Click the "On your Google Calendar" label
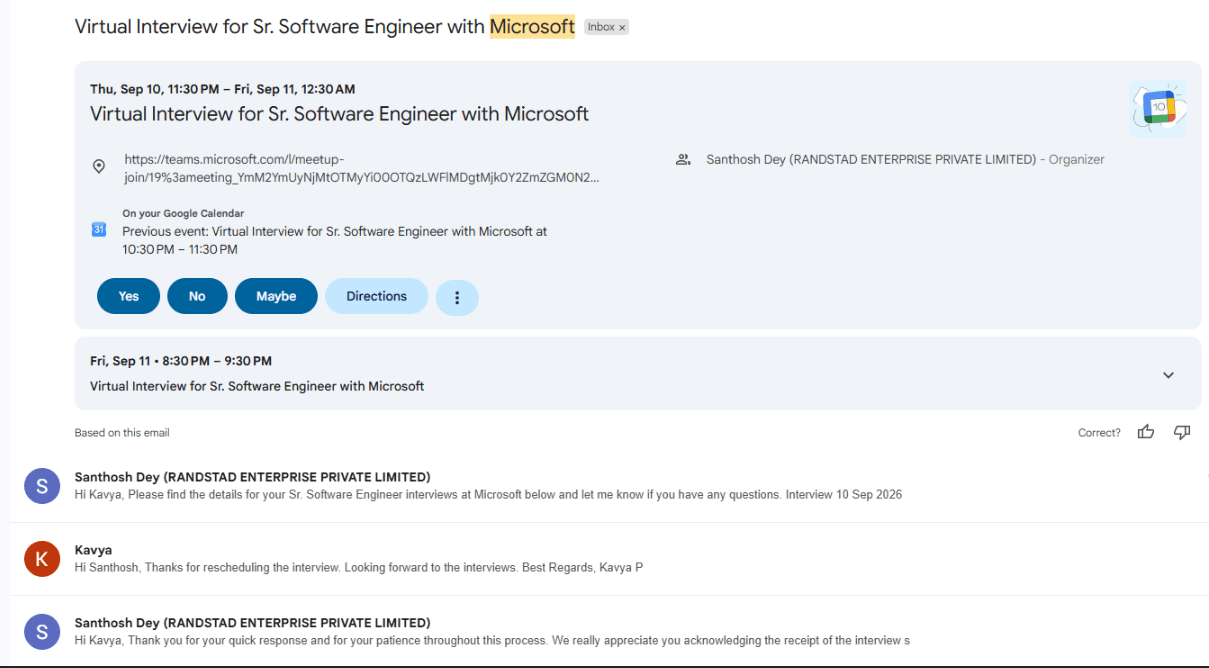1209x668 pixels. pyautogui.click(x=183, y=213)
